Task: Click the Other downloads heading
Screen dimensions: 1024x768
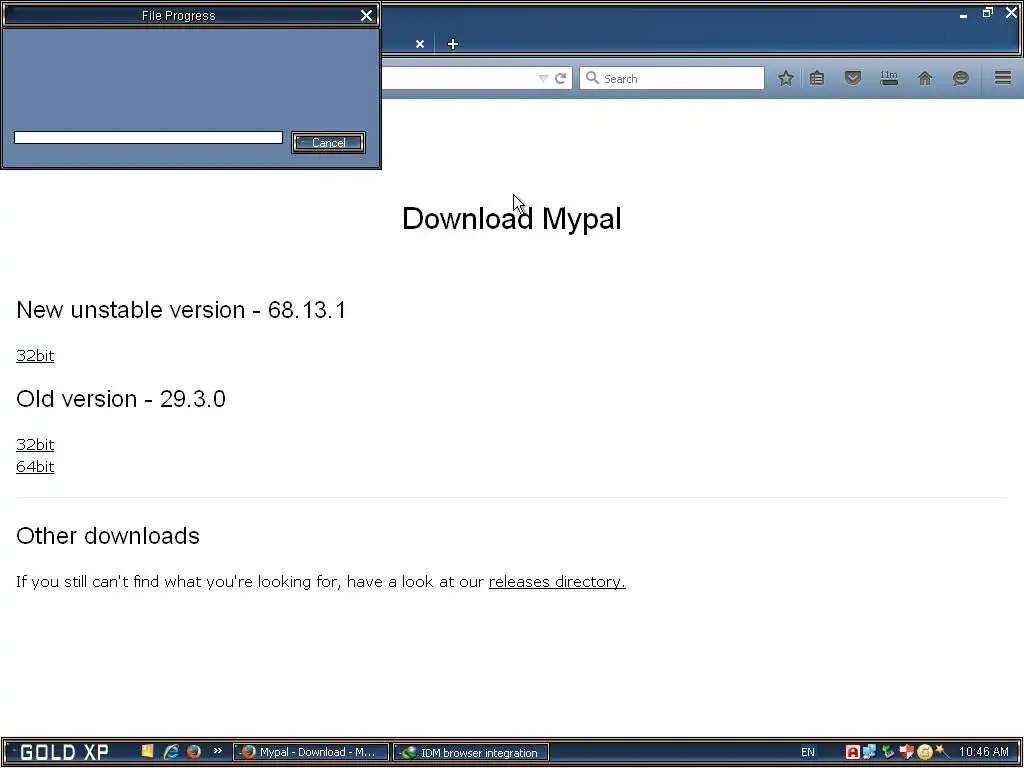Action: [108, 536]
